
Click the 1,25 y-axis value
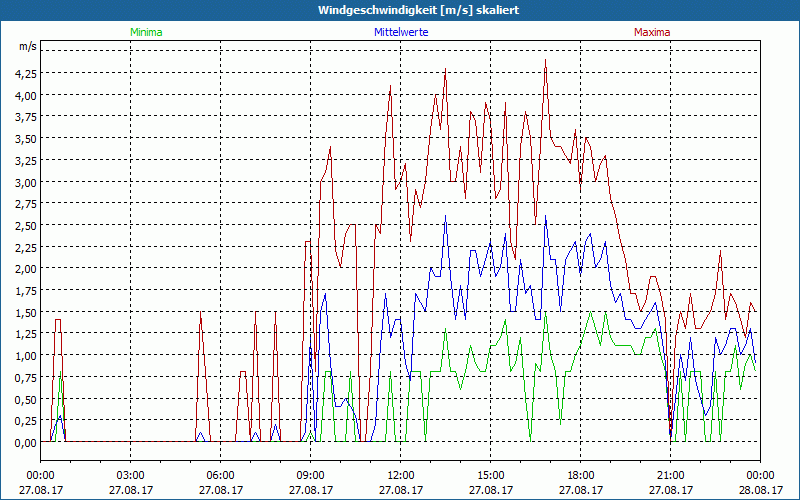tap(26, 334)
